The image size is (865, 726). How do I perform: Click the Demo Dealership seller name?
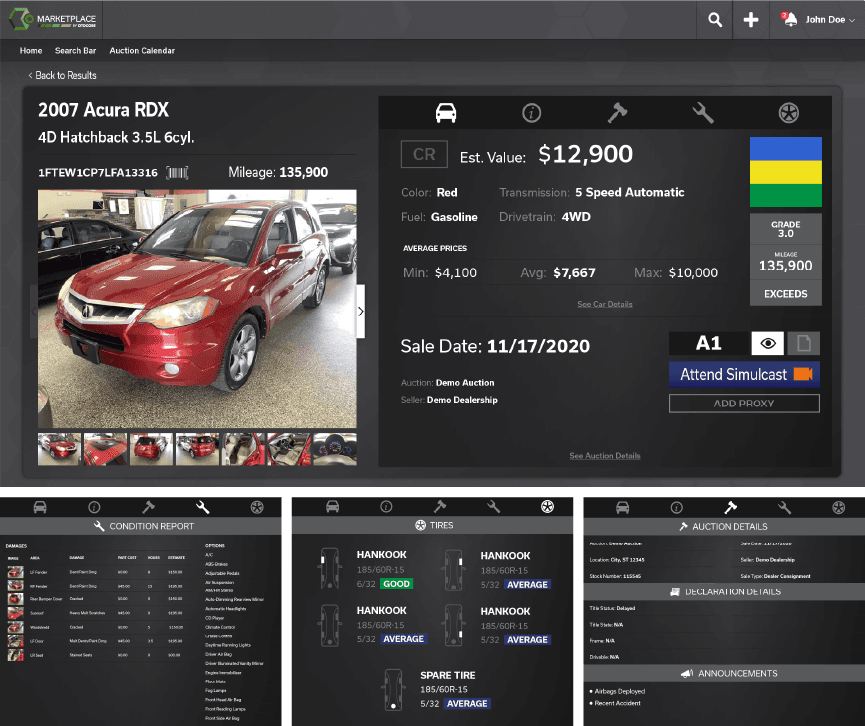point(462,400)
